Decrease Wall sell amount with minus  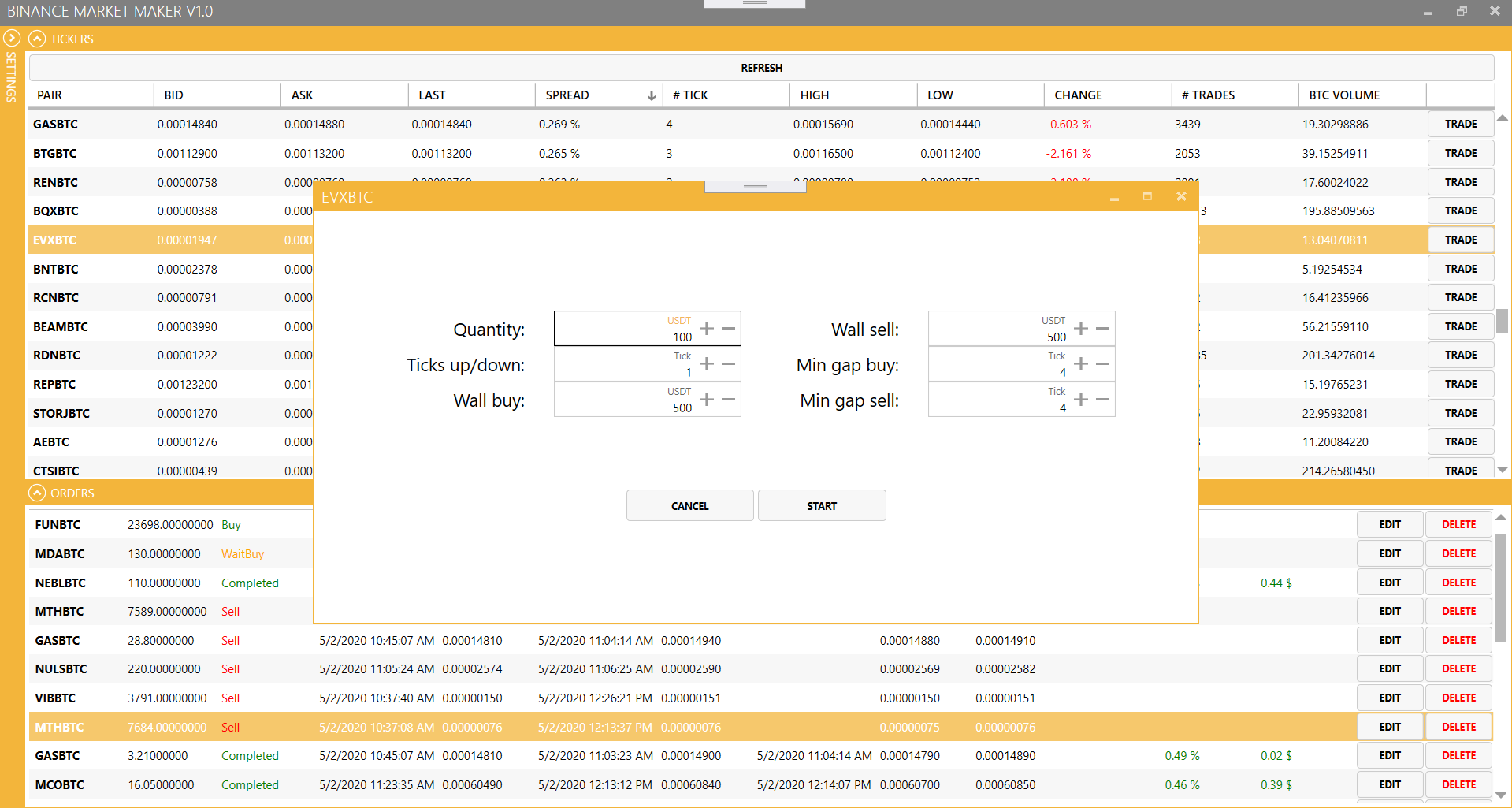(x=1102, y=329)
